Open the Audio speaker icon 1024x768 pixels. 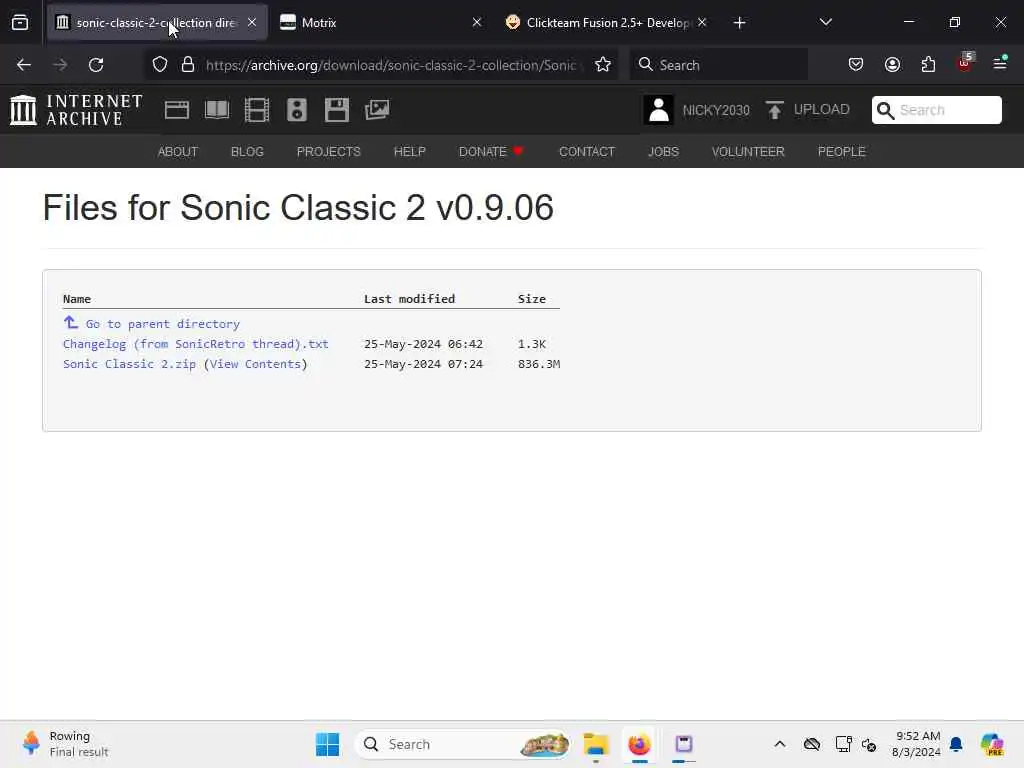[x=296, y=110]
